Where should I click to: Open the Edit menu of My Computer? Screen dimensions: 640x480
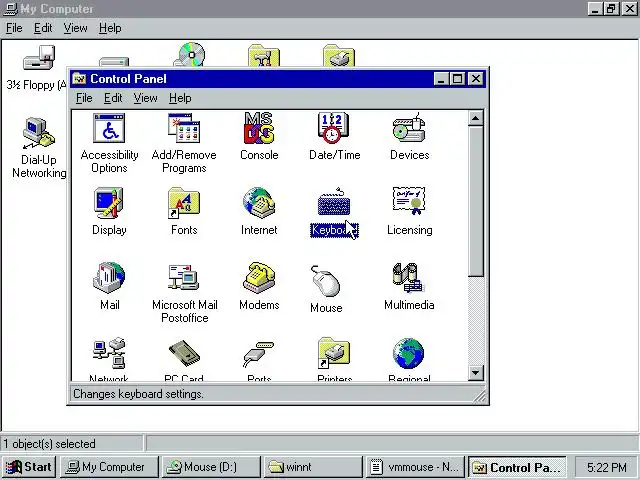(42, 28)
